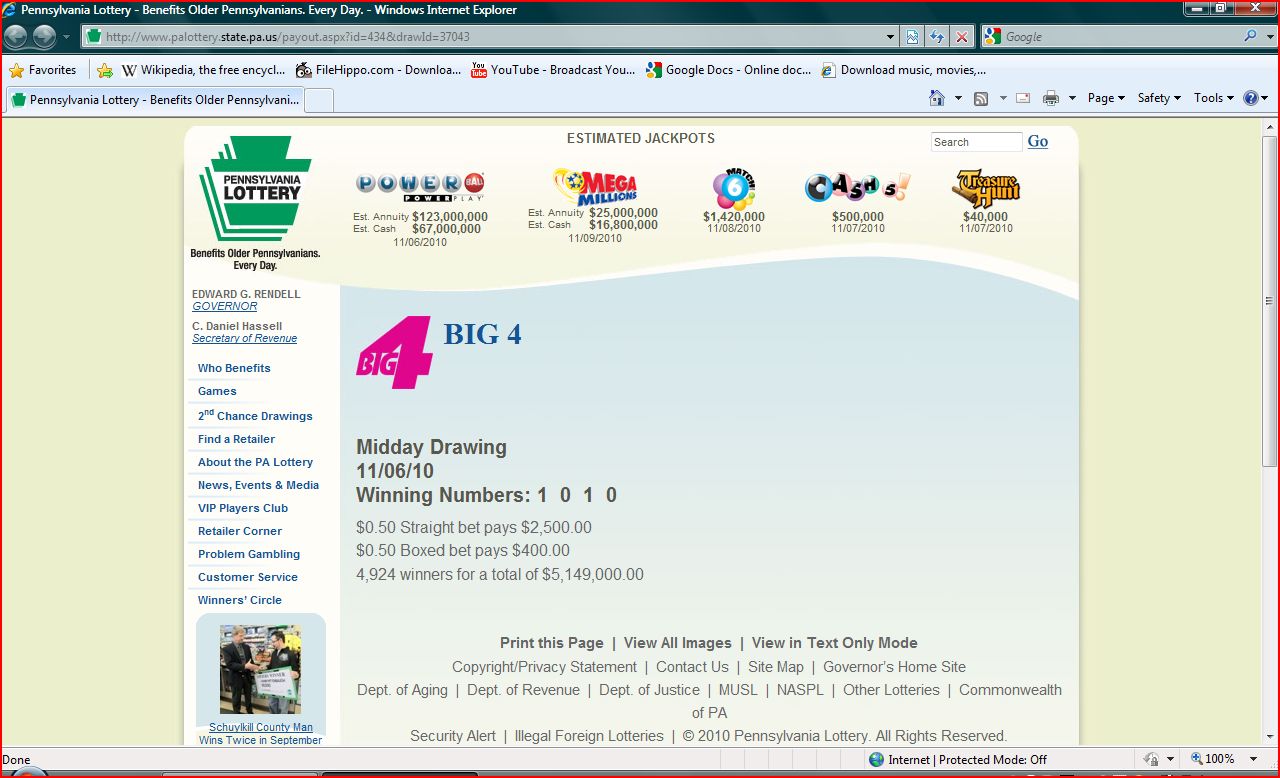Stop loading with the red X icon
Viewport: 1280px width, 778px height.
961,37
